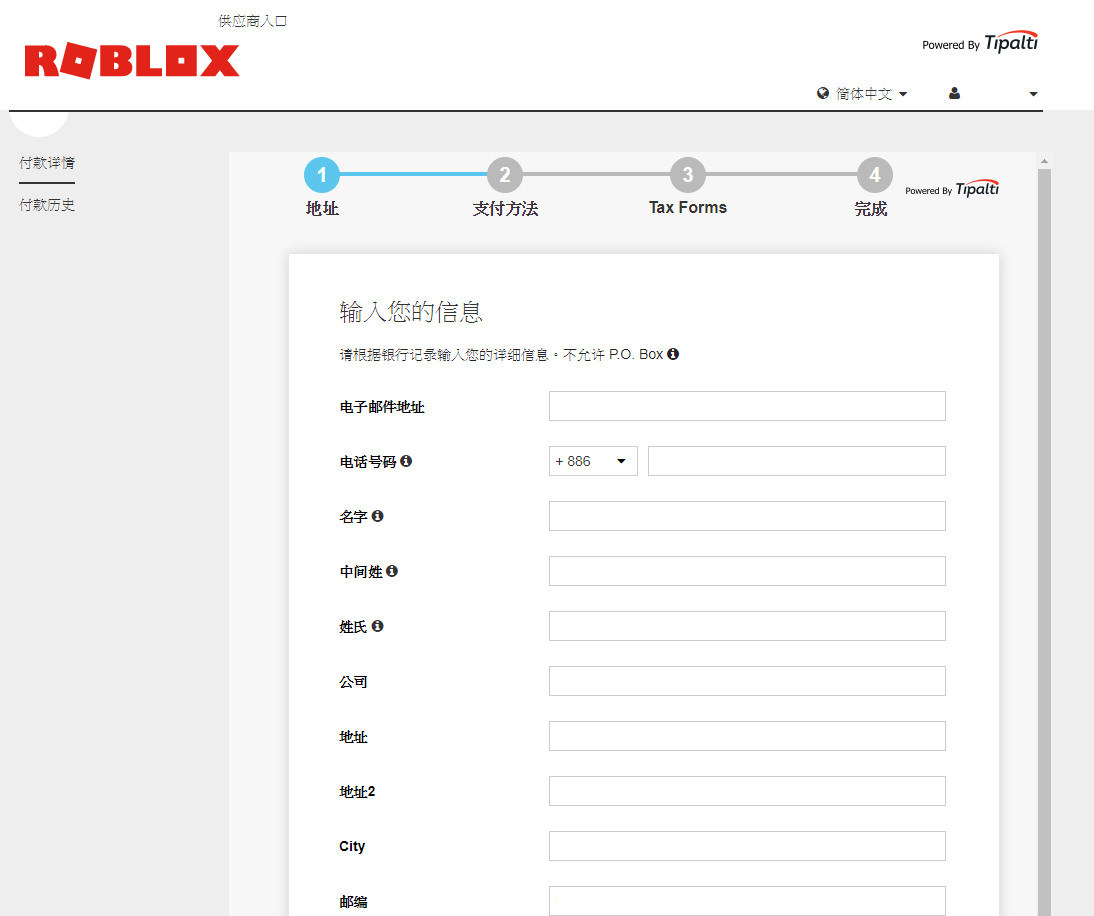
Task: Click the info icon beside 中间姓
Action: coord(392,570)
